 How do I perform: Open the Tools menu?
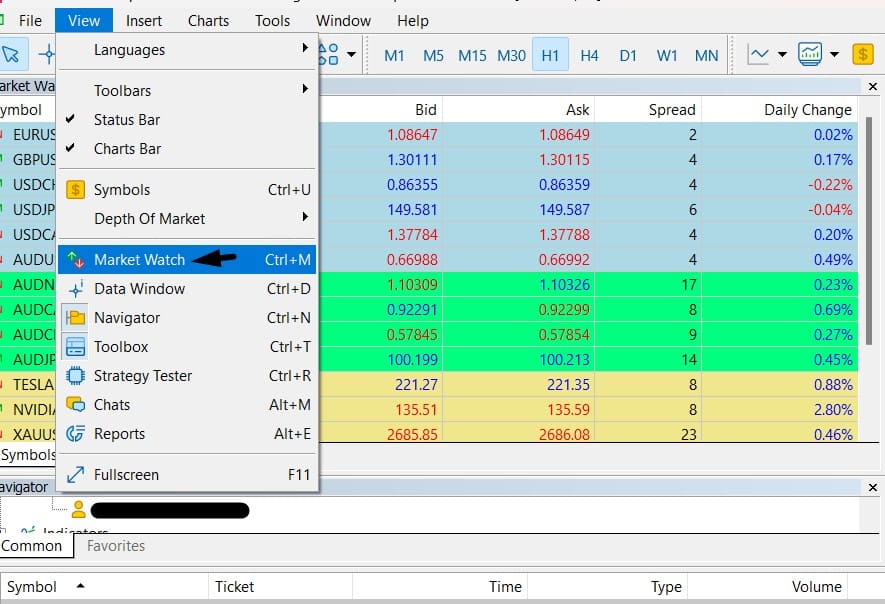point(272,21)
